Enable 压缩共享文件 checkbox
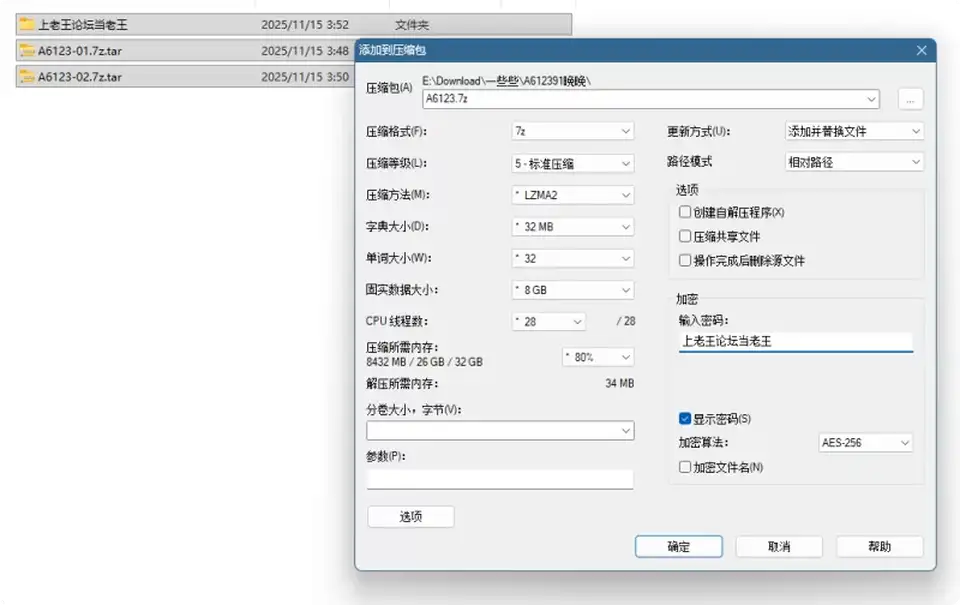Viewport: 960px width, 605px height. [685, 236]
